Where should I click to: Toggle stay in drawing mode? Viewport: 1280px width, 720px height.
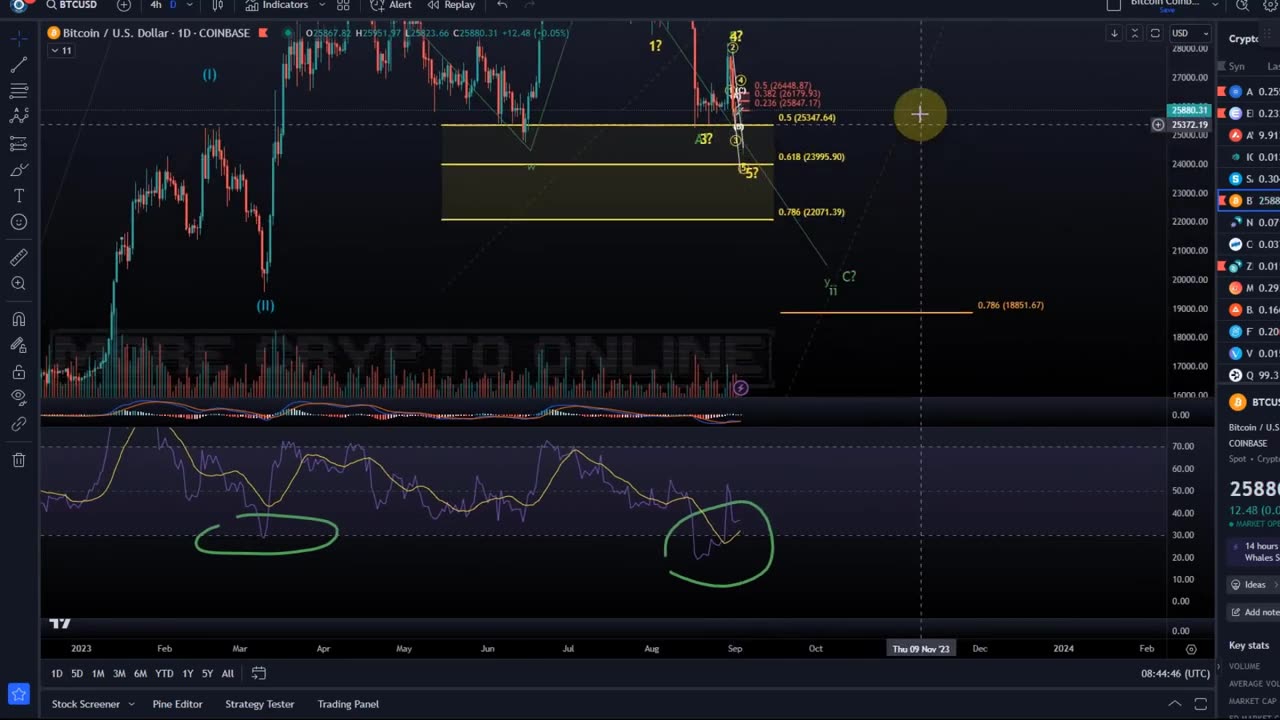[x=18, y=345]
